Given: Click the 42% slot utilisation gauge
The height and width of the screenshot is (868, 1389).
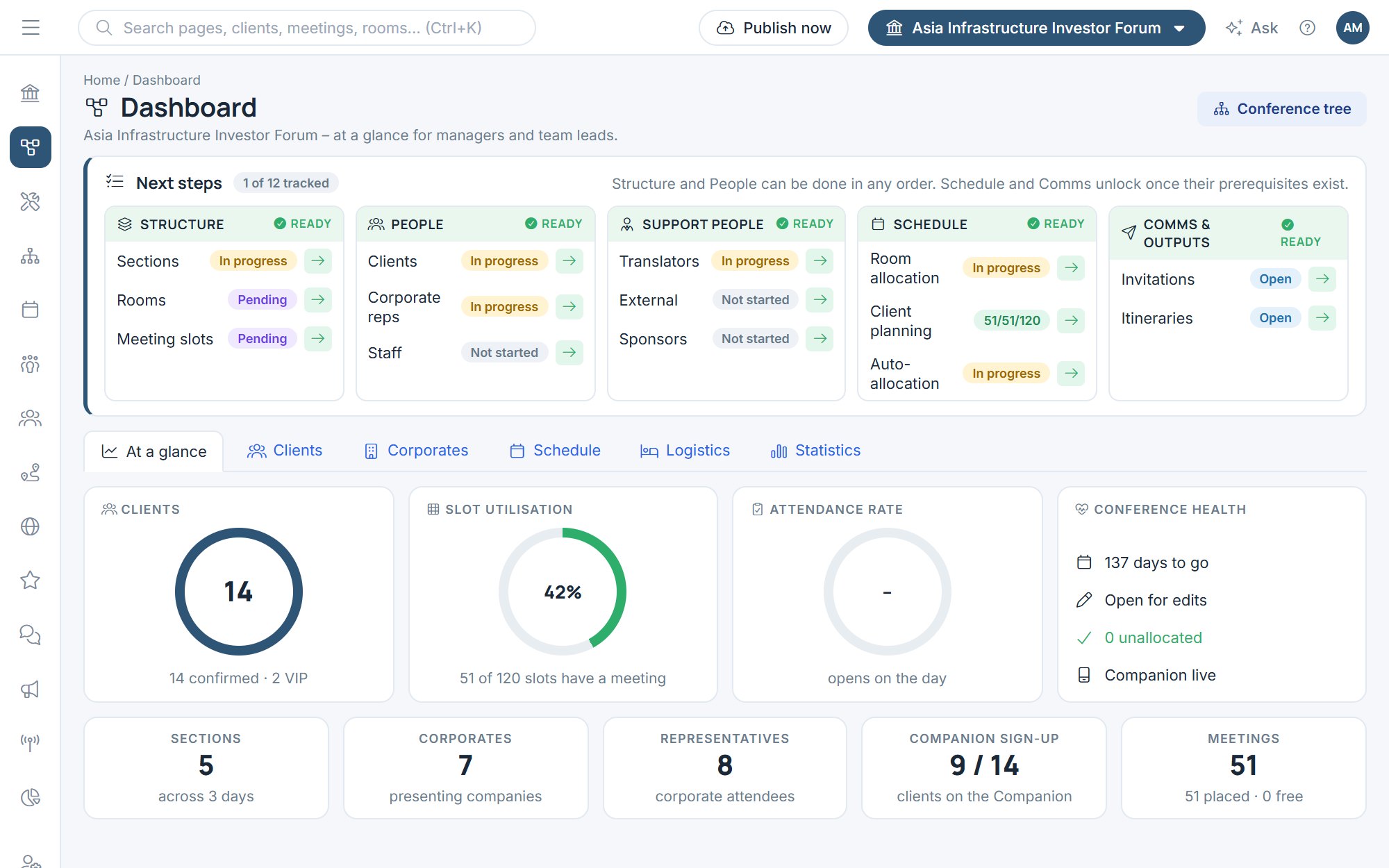Looking at the screenshot, I should (x=563, y=592).
